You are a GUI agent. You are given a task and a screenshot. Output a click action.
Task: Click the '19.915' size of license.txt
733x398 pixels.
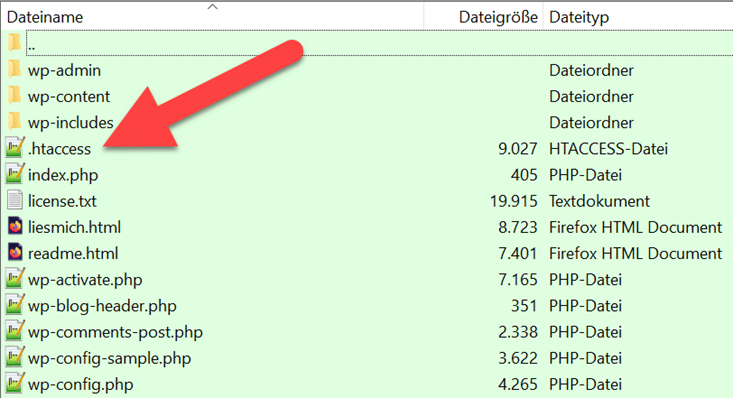pos(513,201)
